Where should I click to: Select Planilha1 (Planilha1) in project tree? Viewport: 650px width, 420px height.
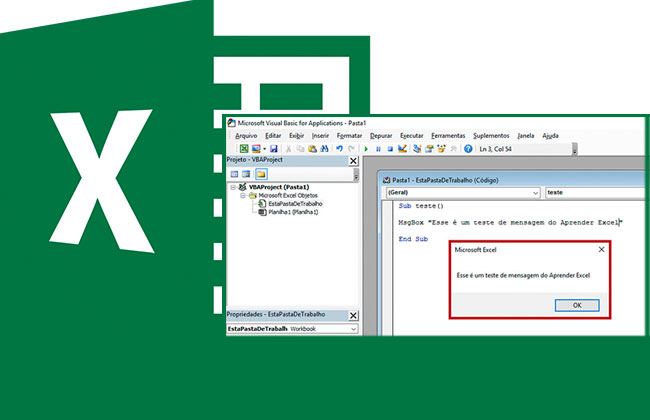point(293,212)
